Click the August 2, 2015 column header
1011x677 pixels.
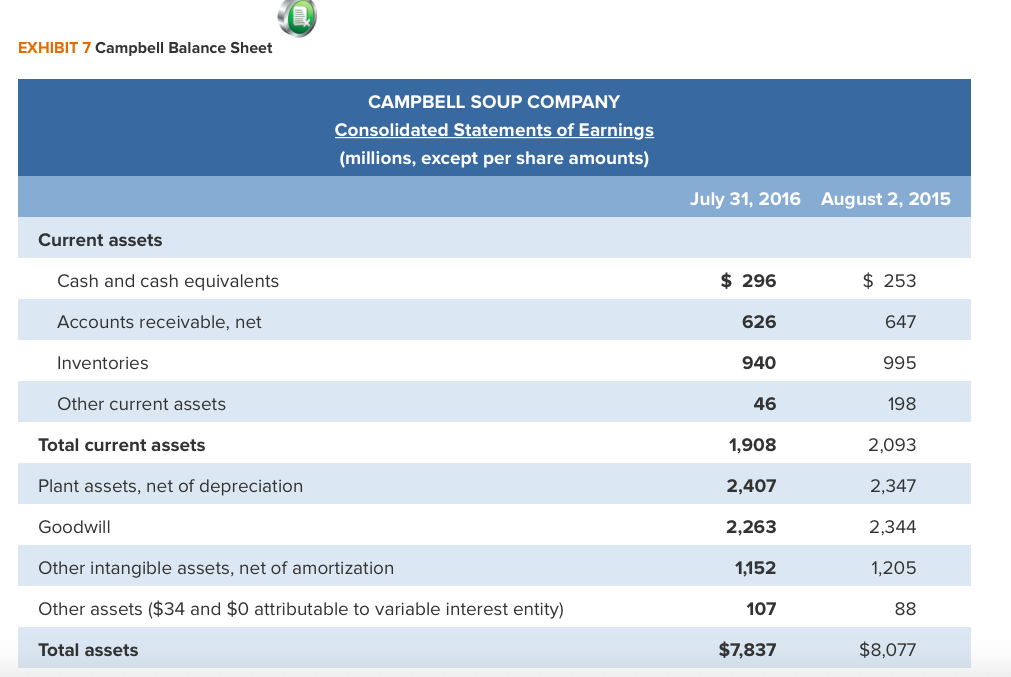coord(884,198)
